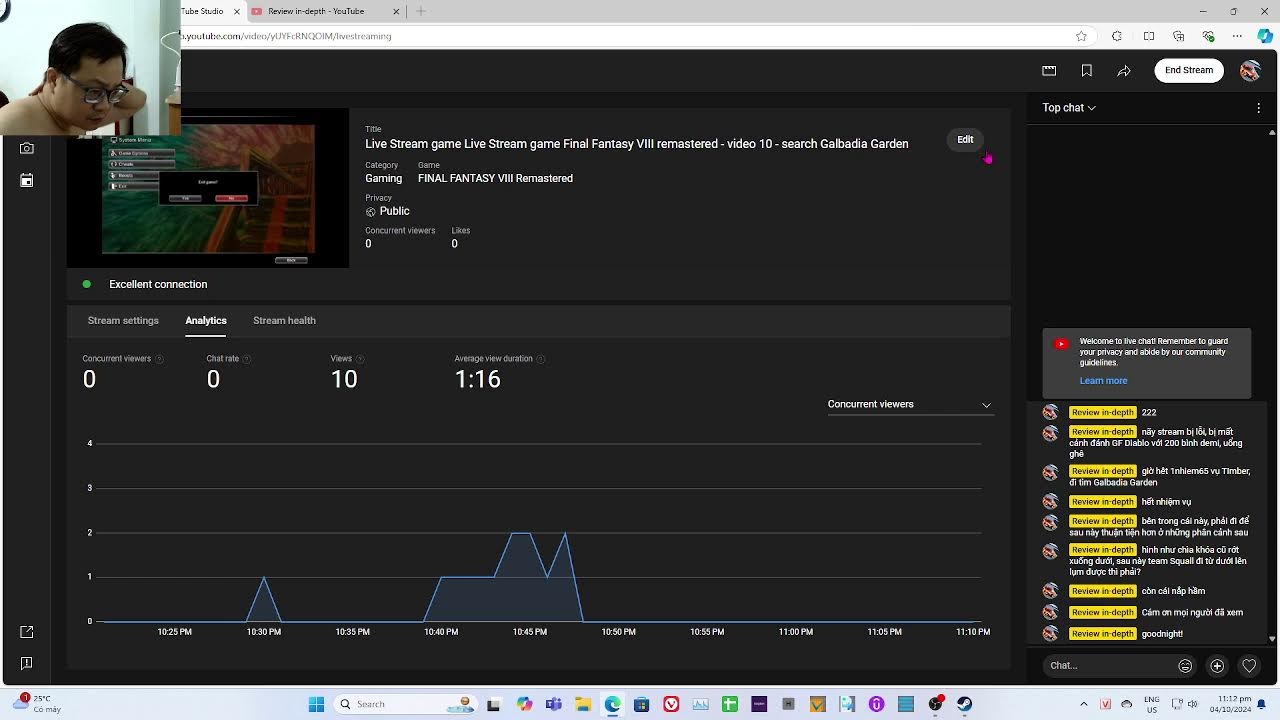
Task: Click the average view duration 1:16 value
Action: coord(477,379)
